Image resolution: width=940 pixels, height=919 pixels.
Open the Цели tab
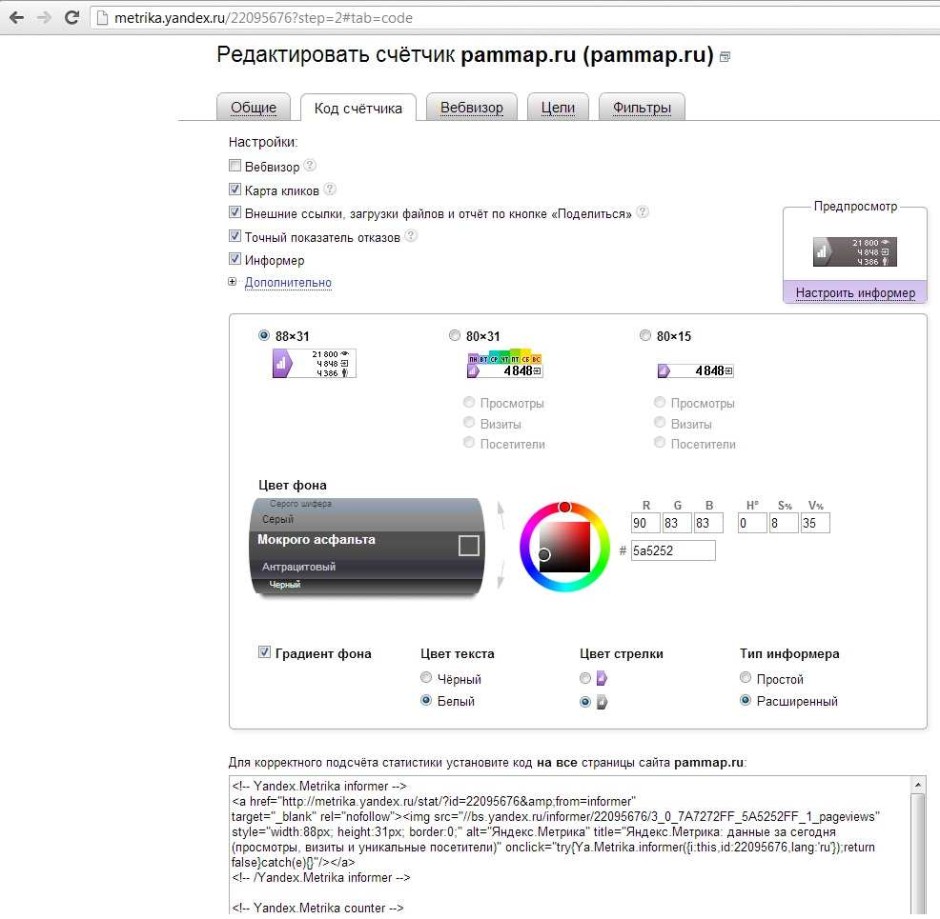(x=558, y=107)
